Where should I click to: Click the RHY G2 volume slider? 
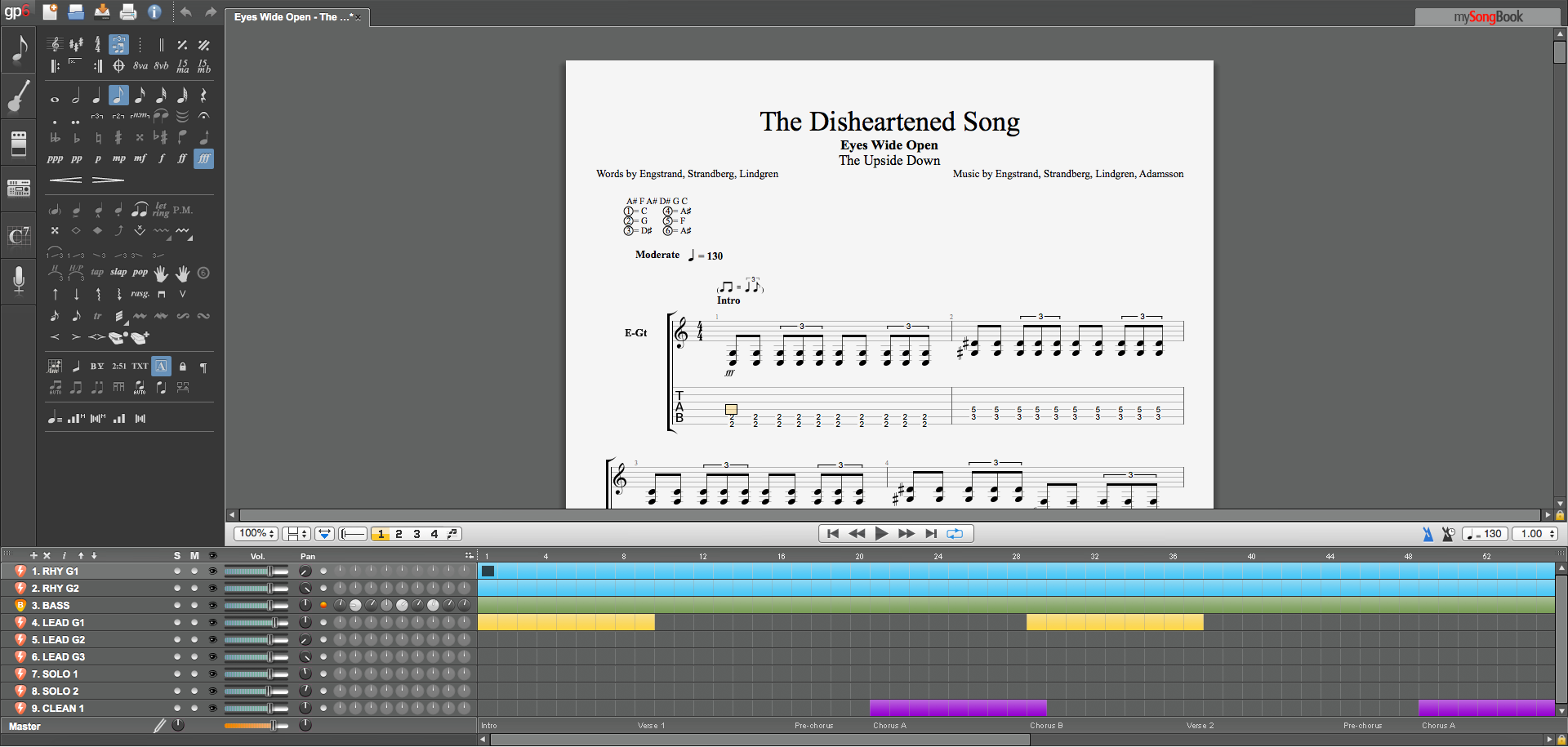click(256, 589)
